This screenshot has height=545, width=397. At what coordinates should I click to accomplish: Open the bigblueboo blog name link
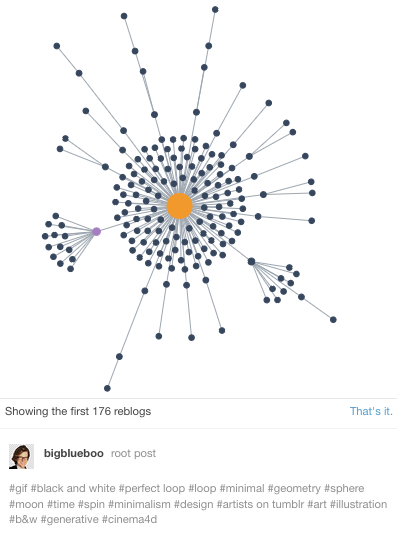point(74,453)
